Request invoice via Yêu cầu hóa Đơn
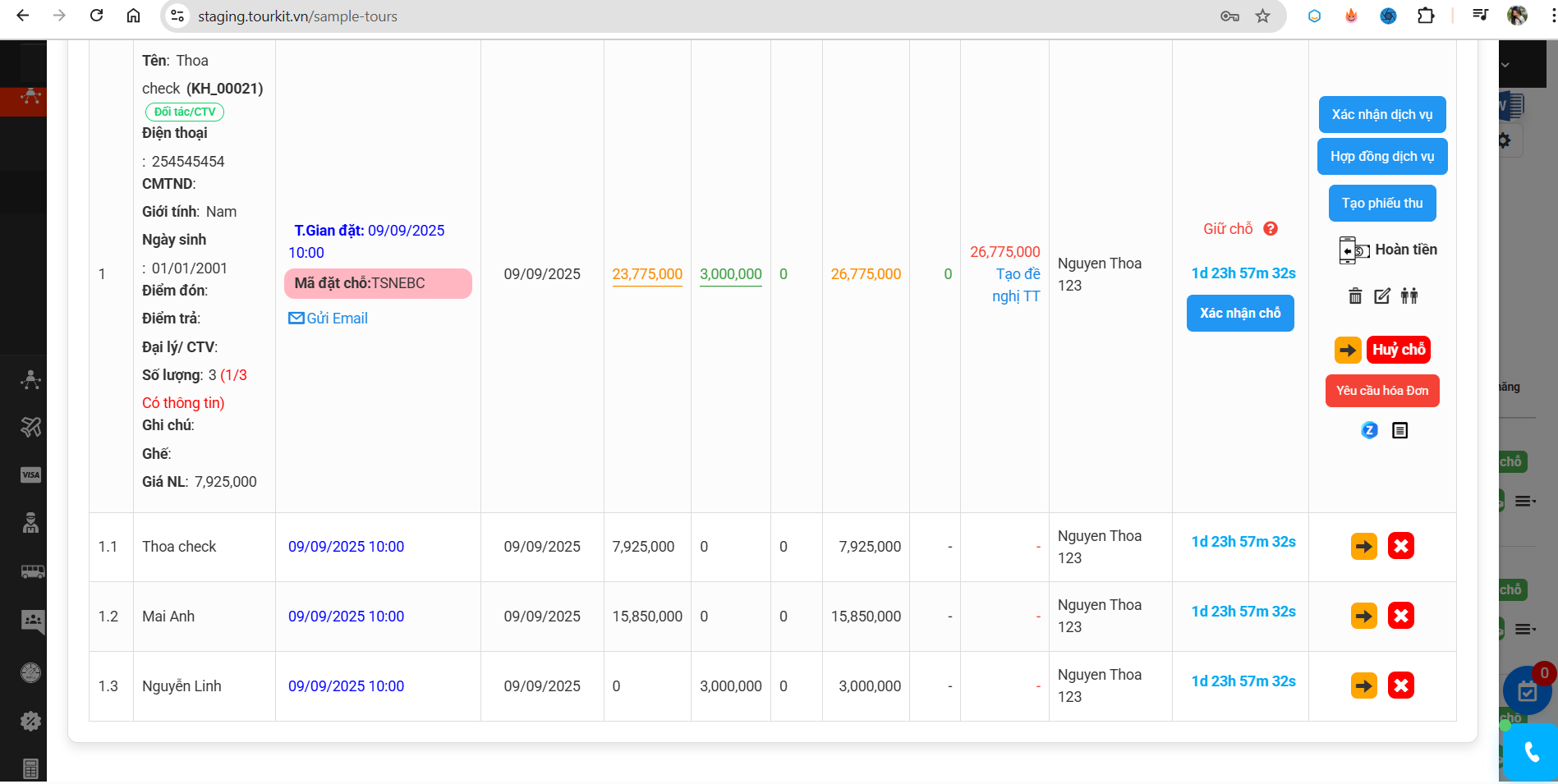Screen dimensions: 1558x784 (1382, 391)
